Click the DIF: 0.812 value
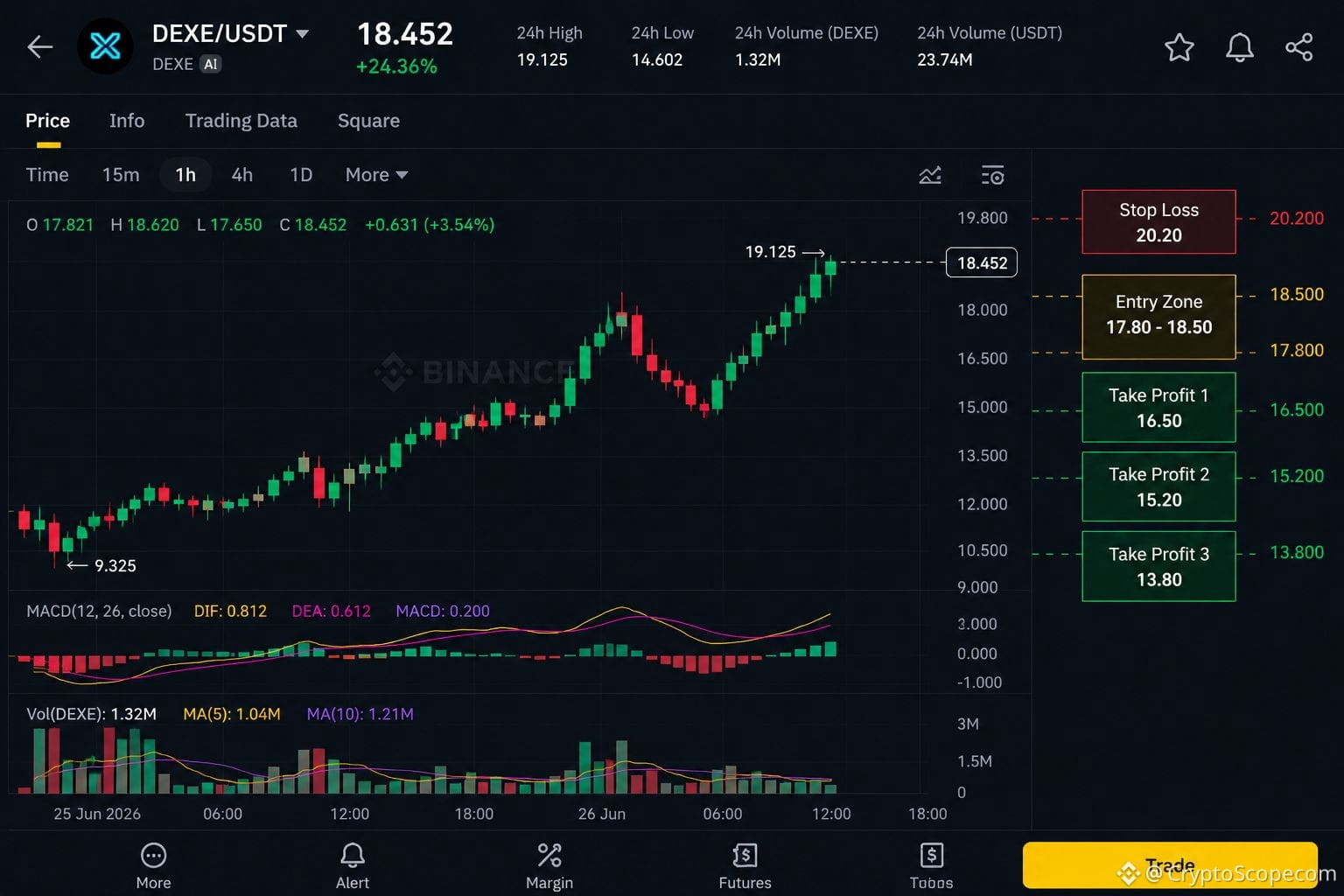Screen dimensions: 1344x896 (230, 611)
